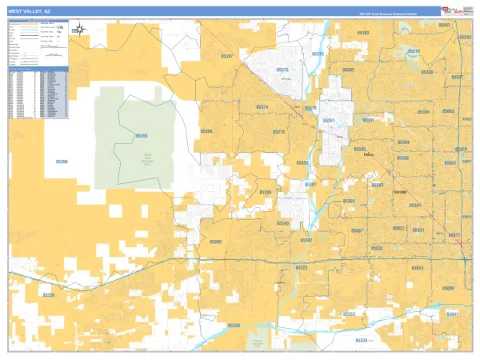Viewport: 480px width, 360px height.
Task: Select ZIP code 85382
Action: 348,70
